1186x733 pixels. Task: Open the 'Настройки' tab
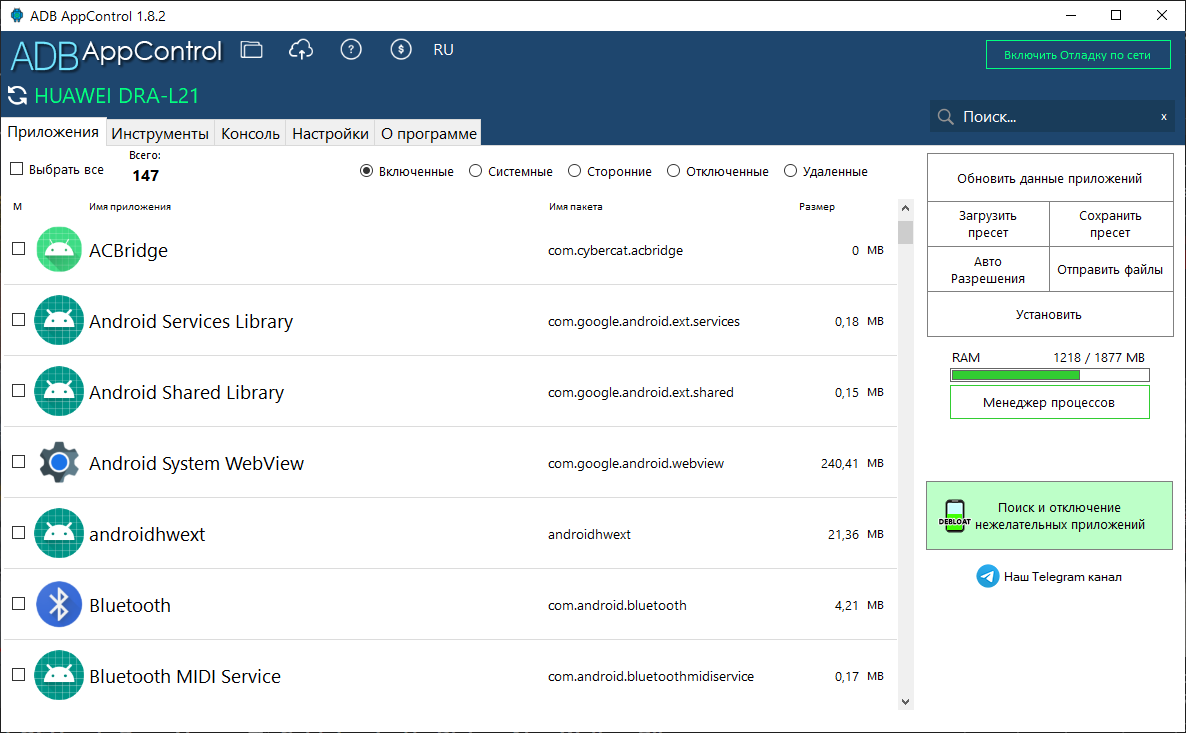click(330, 133)
